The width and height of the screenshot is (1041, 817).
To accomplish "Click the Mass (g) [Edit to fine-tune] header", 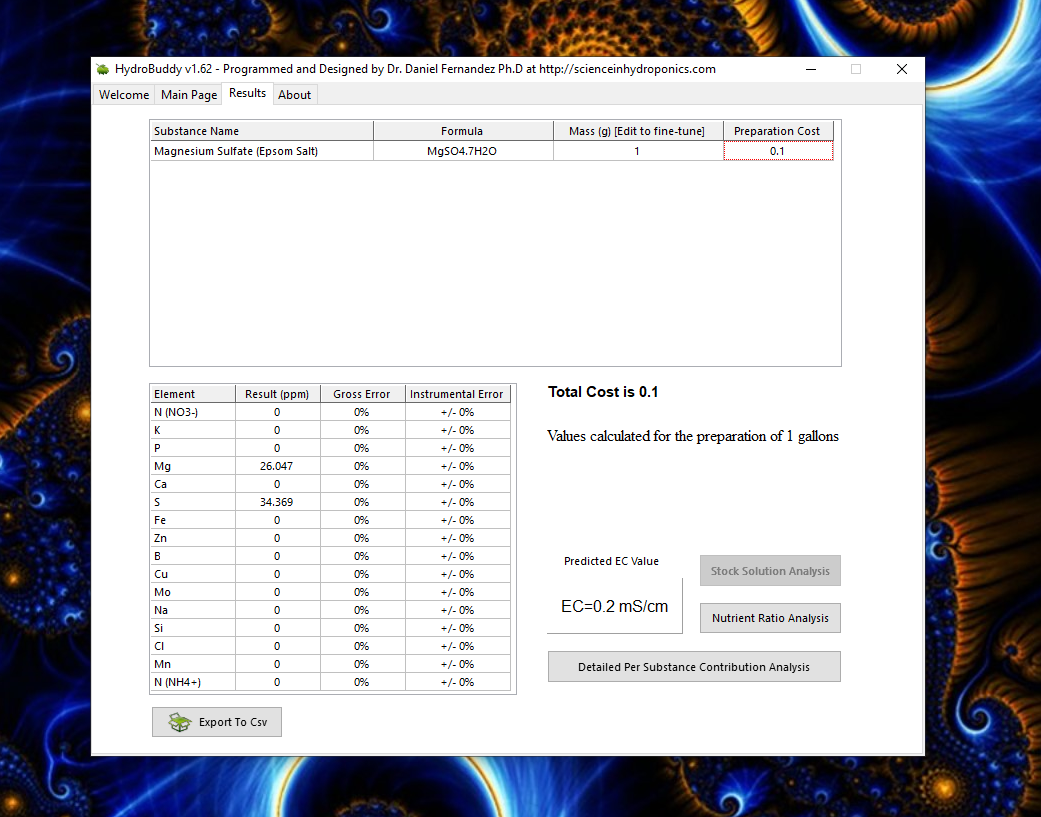I will tap(637, 131).
